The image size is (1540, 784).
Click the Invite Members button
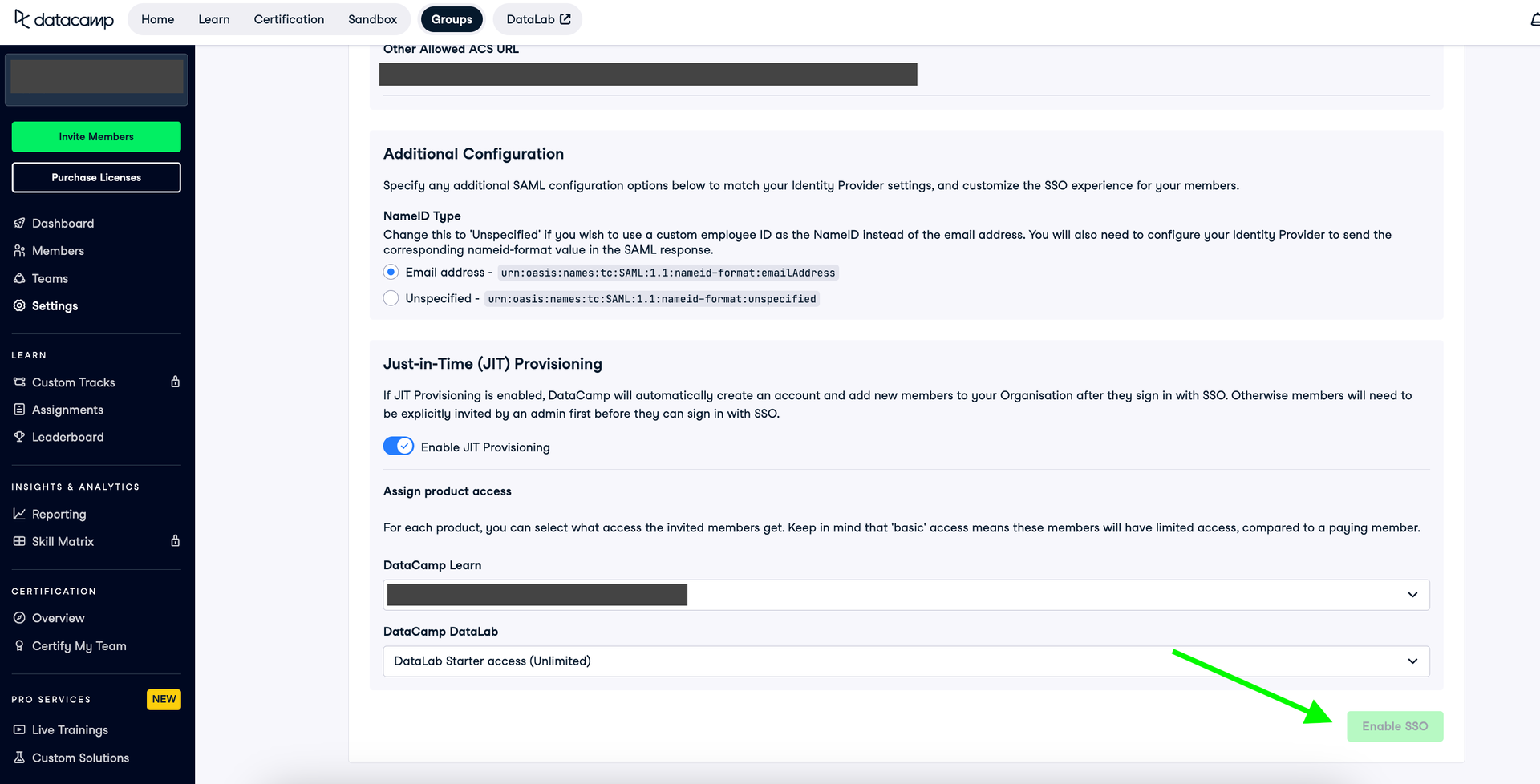tap(96, 137)
